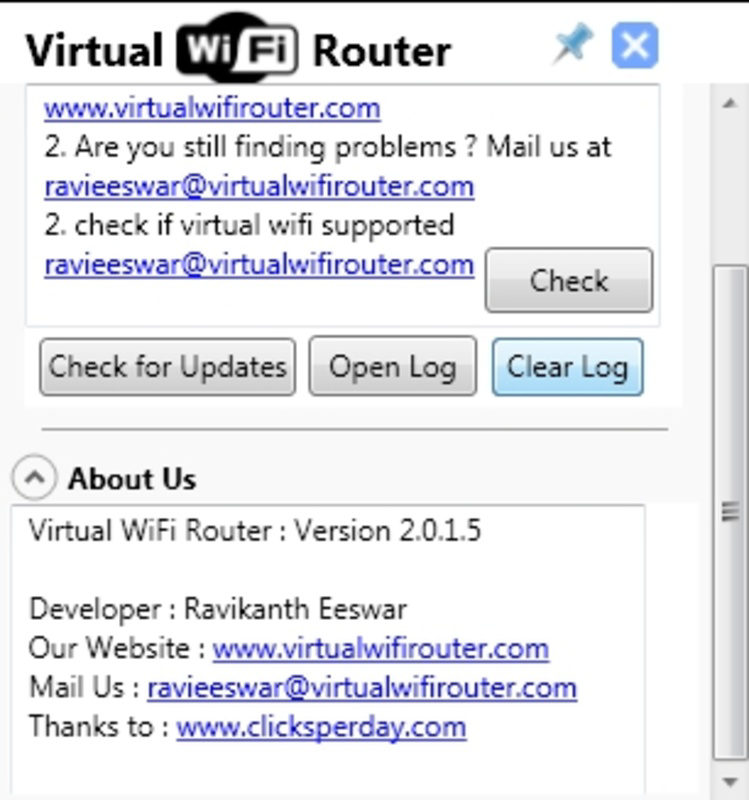
Task: Open the top www.virtualwifirouter.com help link
Action: click(212, 108)
